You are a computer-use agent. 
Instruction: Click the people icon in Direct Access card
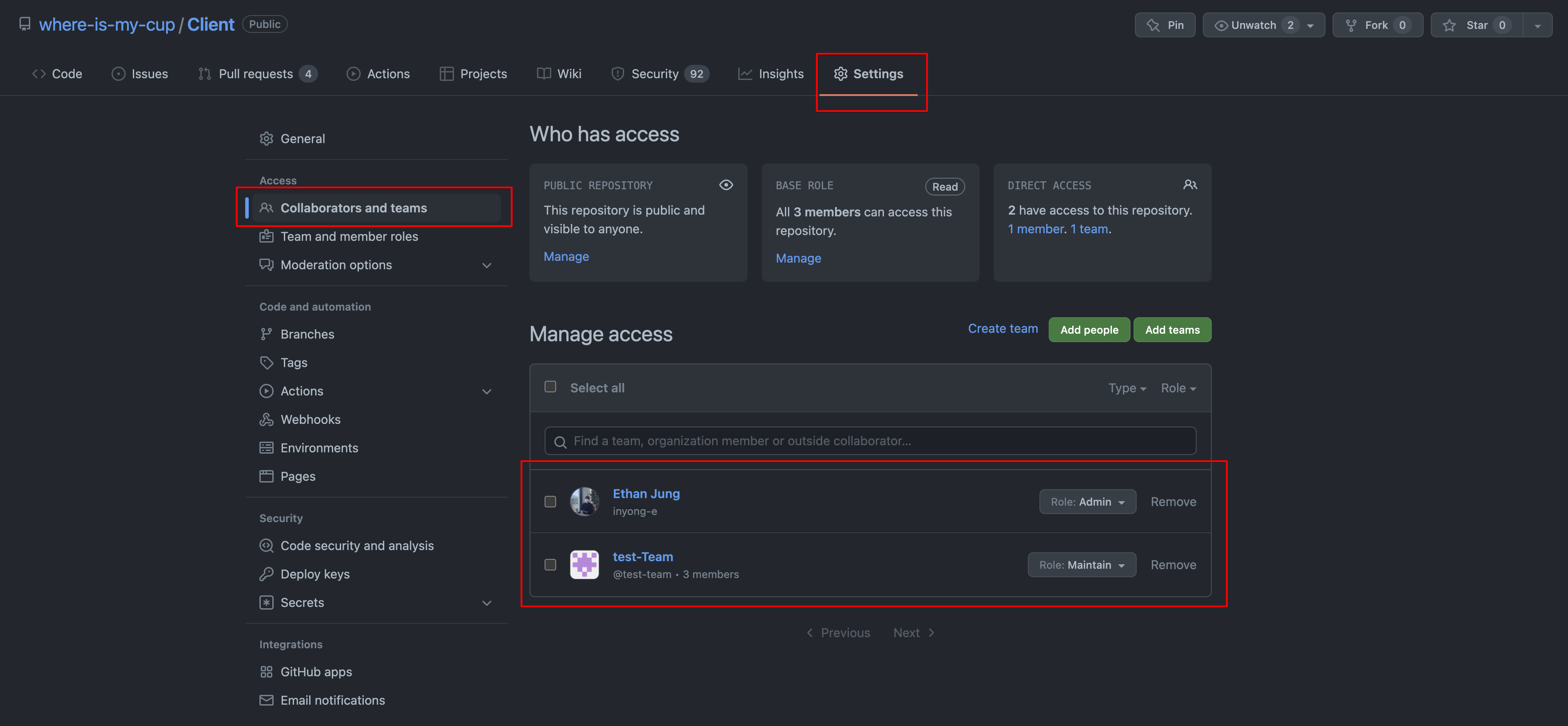click(x=1190, y=185)
